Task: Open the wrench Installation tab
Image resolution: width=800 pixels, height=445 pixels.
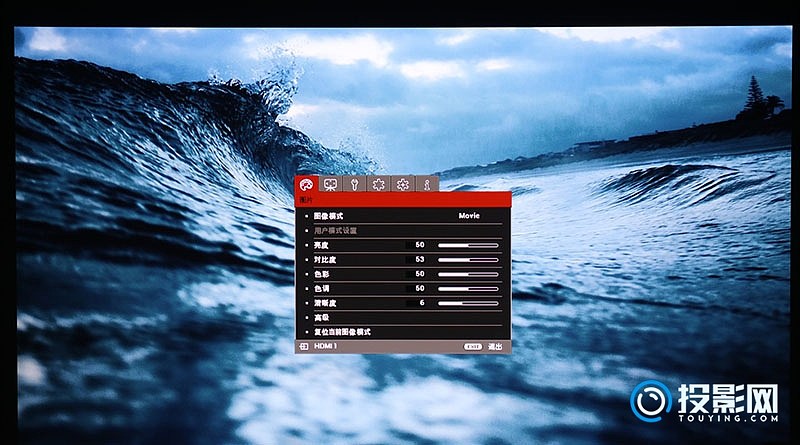Action: point(355,184)
